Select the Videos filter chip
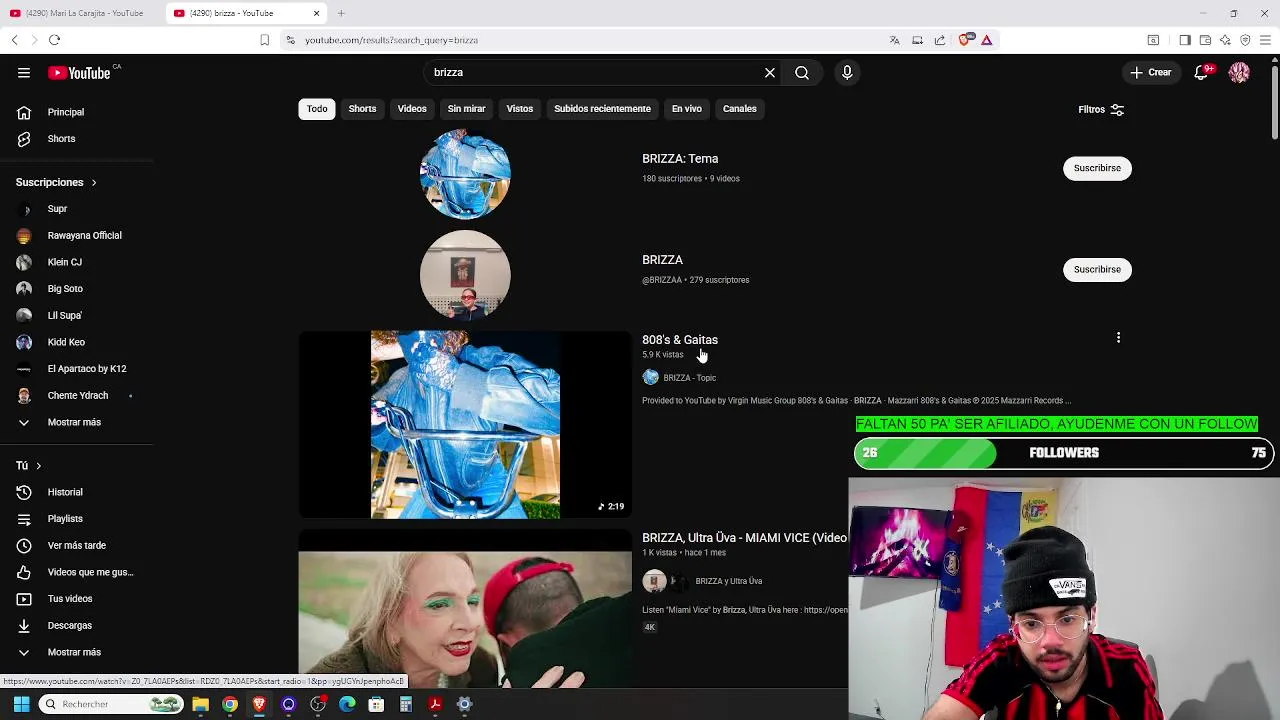 tap(412, 108)
